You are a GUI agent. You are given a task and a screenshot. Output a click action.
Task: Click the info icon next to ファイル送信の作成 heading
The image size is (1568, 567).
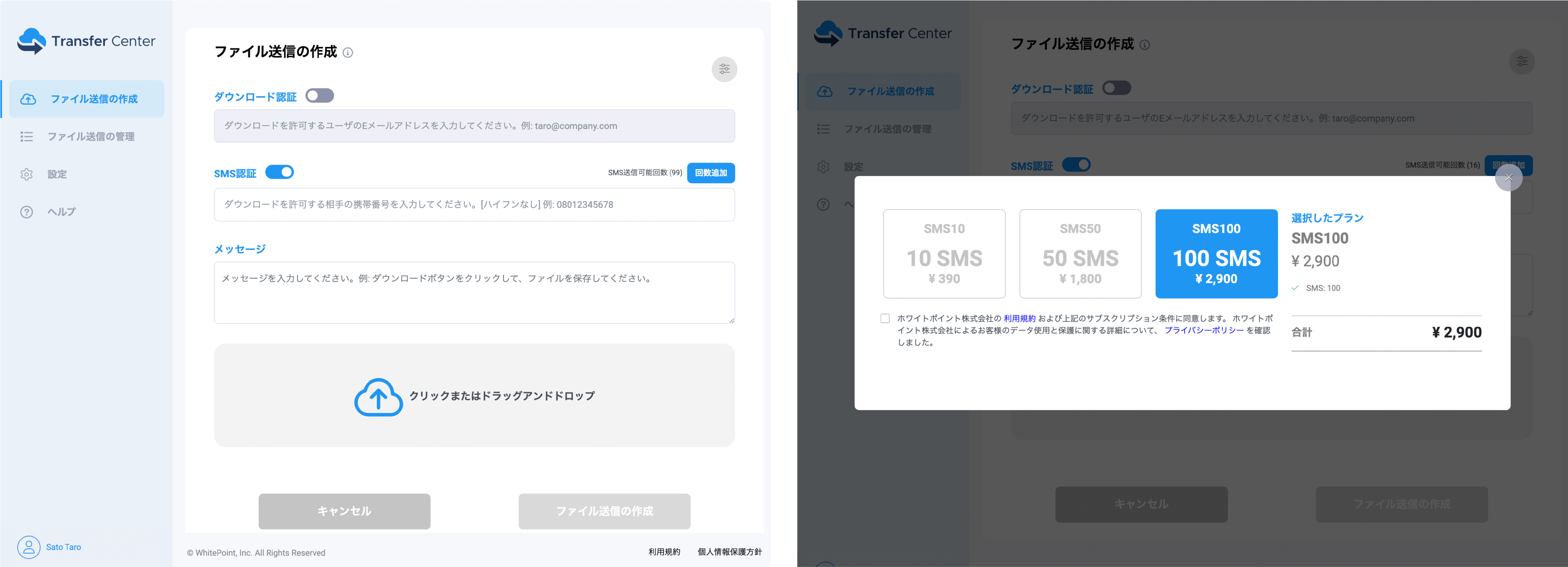tap(347, 53)
